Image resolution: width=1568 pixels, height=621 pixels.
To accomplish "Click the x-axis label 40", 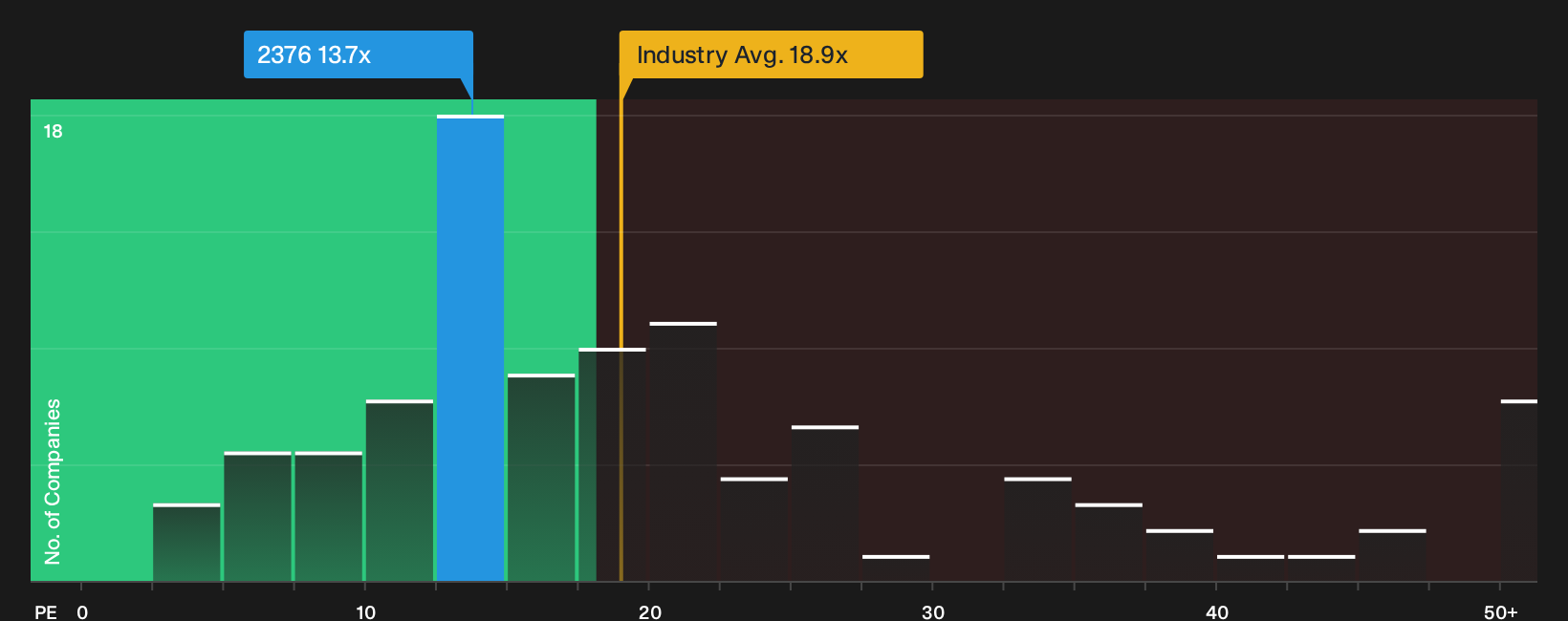I will (x=1216, y=611).
